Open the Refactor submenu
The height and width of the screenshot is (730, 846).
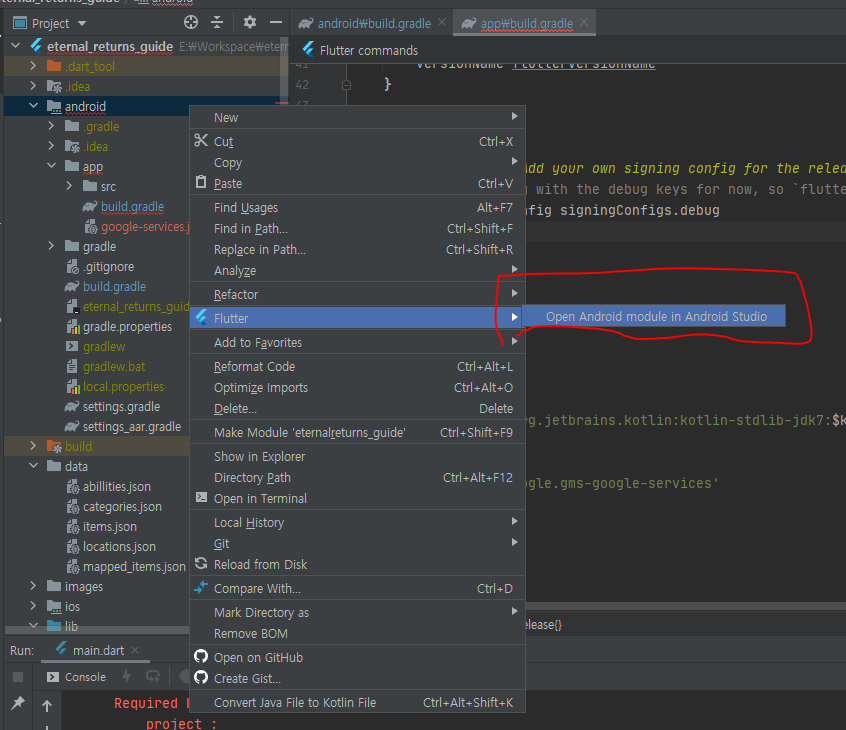coord(357,294)
